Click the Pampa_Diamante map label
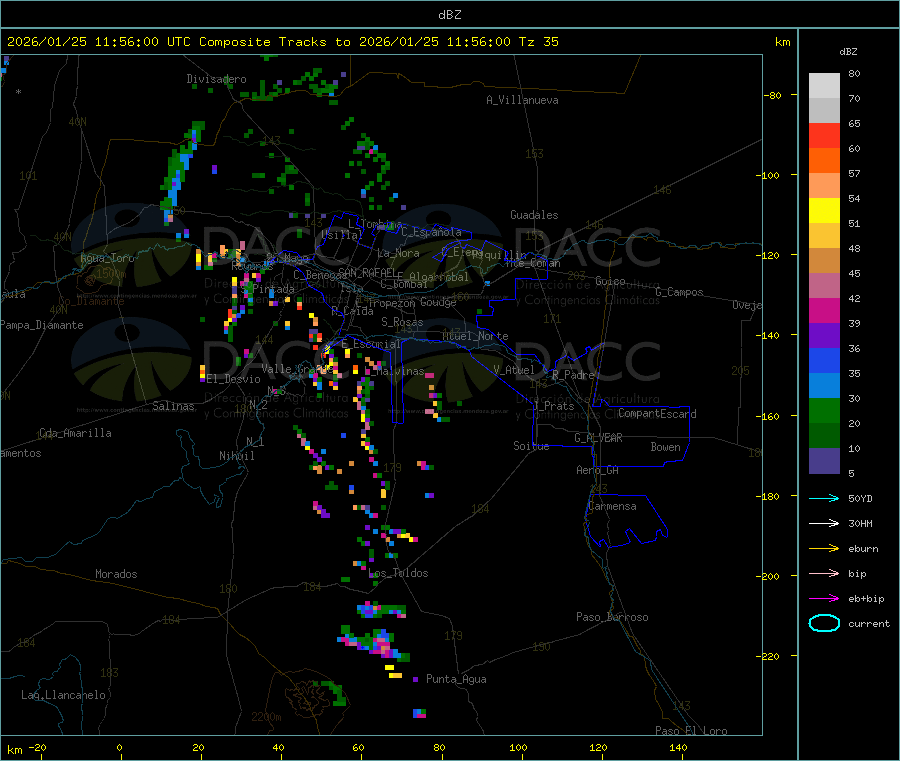The image size is (900, 761). pos(42,325)
